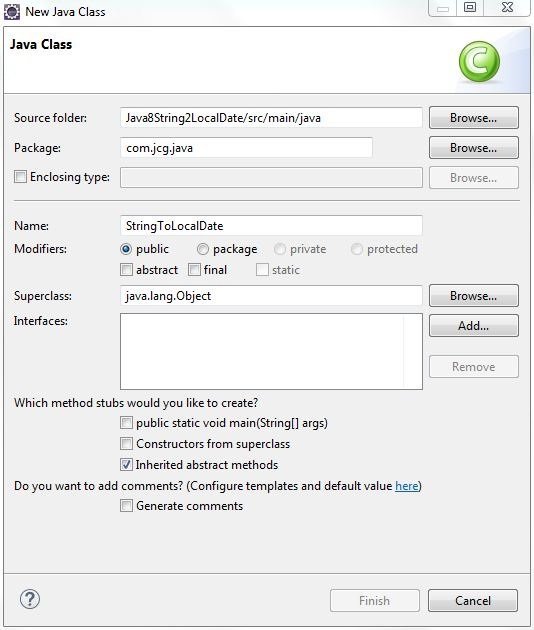Click the help question mark icon
This screenshot has width=534, height=630.
tap(30, 599)
